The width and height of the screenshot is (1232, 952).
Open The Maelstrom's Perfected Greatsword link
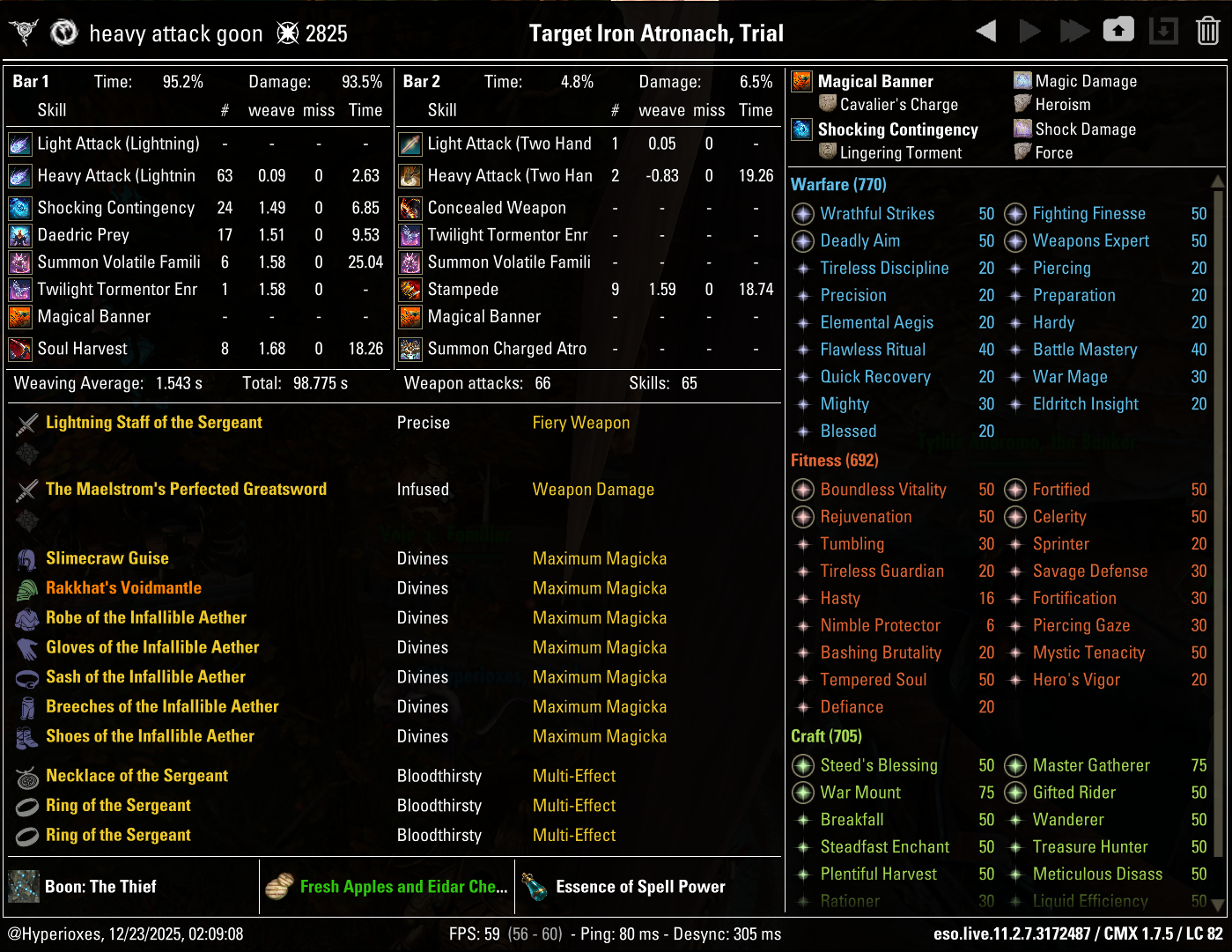pyautogui.click(x=186, y=490)
